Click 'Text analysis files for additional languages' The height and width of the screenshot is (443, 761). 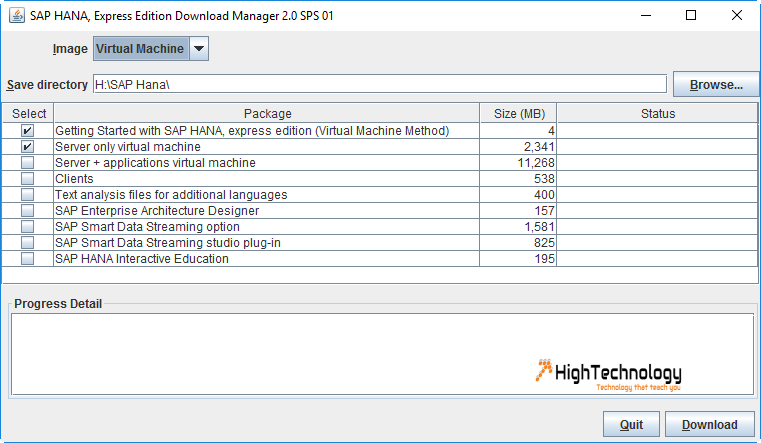pos(171,195)
